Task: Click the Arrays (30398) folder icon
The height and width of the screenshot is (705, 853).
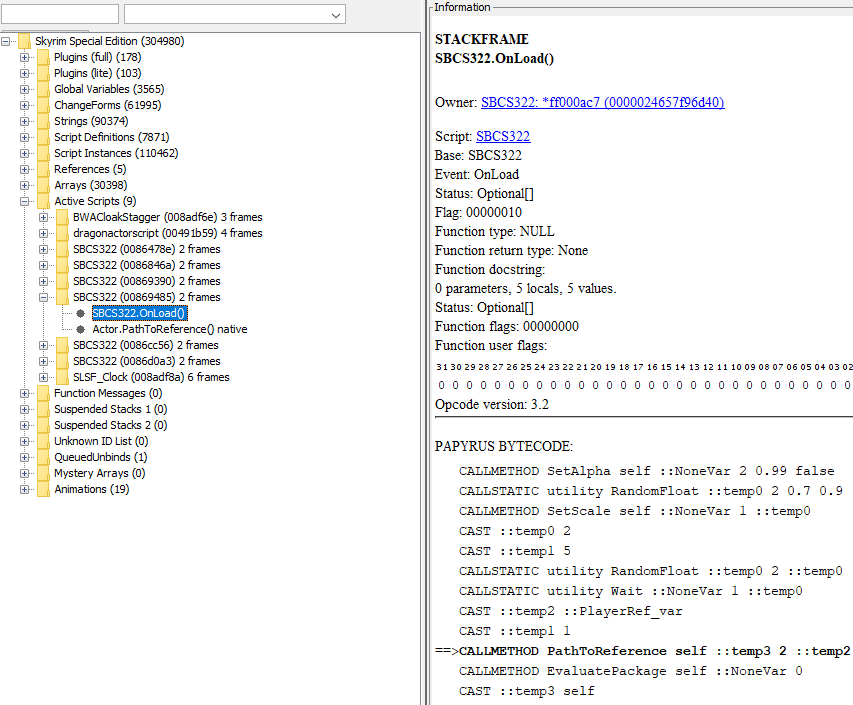Action: click(44, 185)
